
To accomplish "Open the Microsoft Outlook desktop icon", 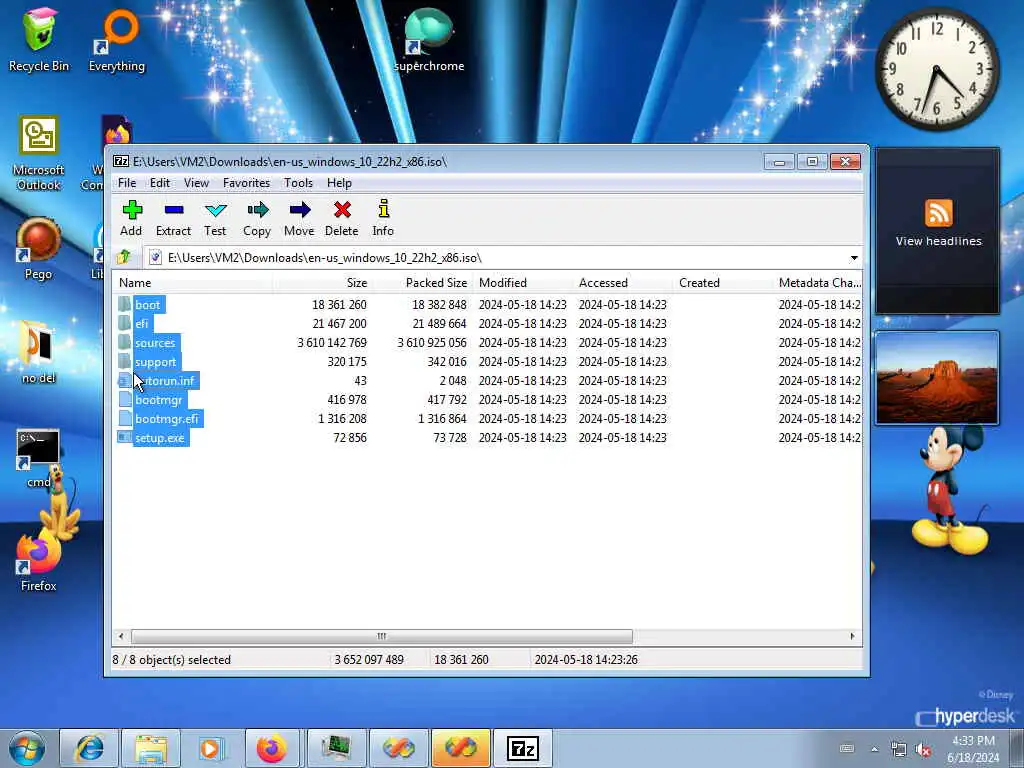I will pos(39,153).
